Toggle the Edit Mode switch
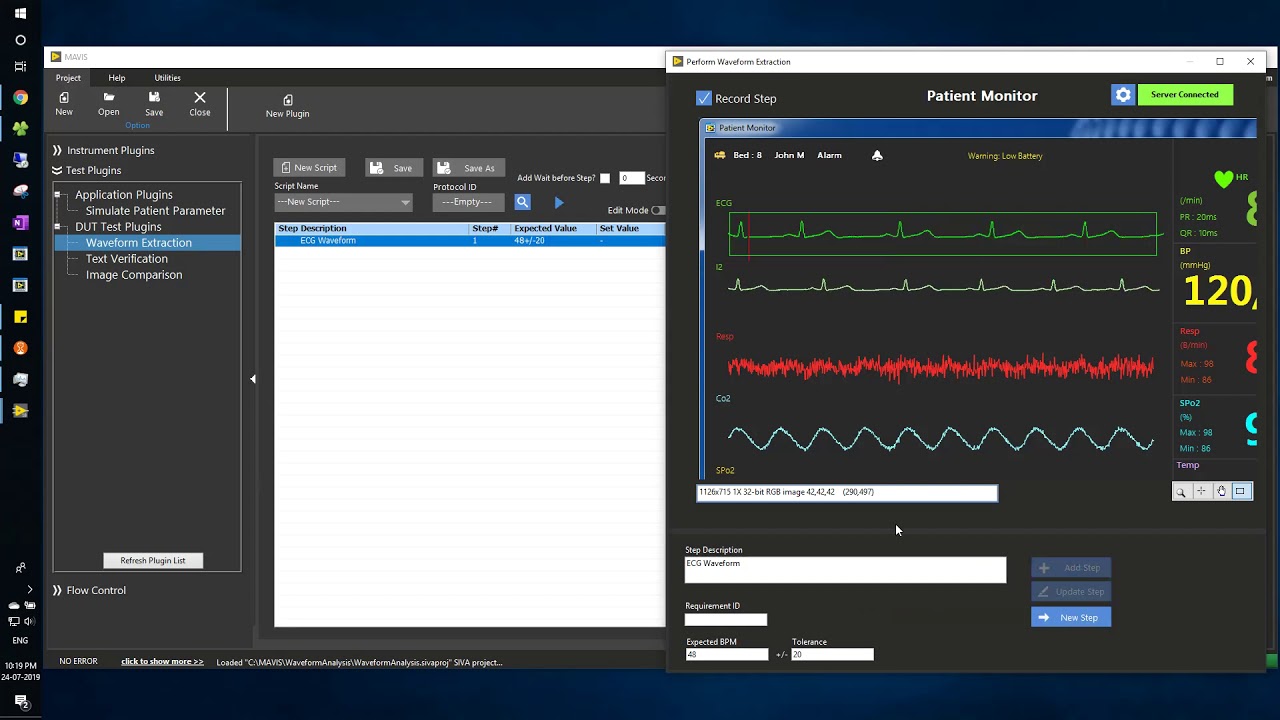Screen dimensions: 1280x720 657,210
